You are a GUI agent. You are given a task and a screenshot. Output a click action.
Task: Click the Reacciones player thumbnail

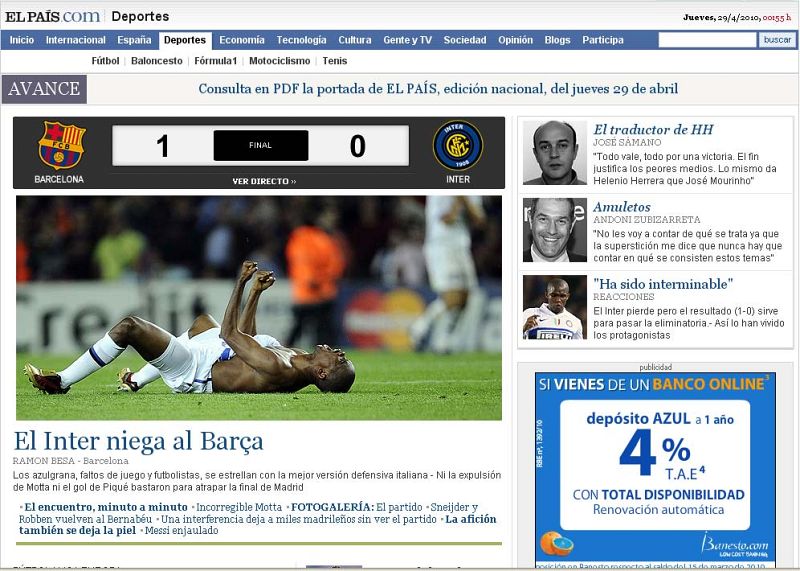pyautogui.click(x=554, y=307)
